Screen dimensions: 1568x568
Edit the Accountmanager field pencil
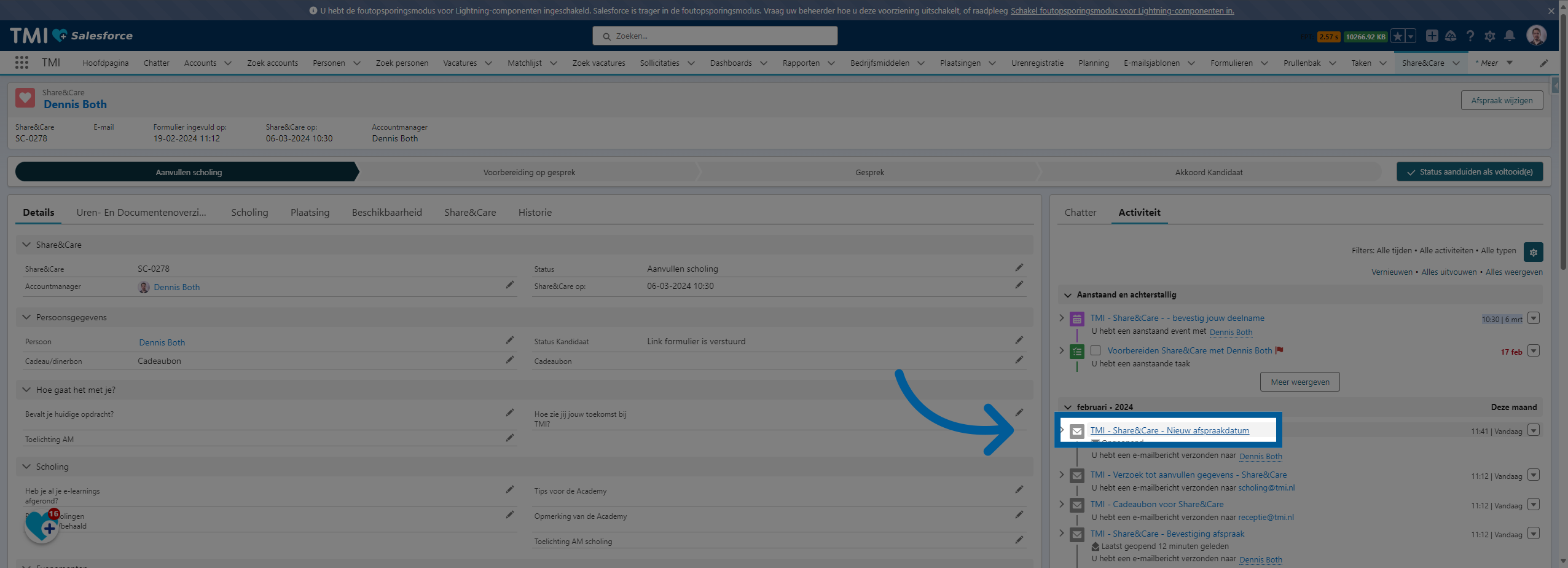click(509, 285)
